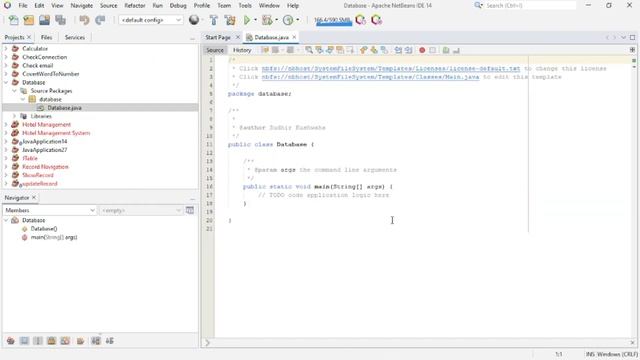This screenshot has width=640, height=360.
Task: Click the Uncomment icon in editor toolbar
Action: 456,50
